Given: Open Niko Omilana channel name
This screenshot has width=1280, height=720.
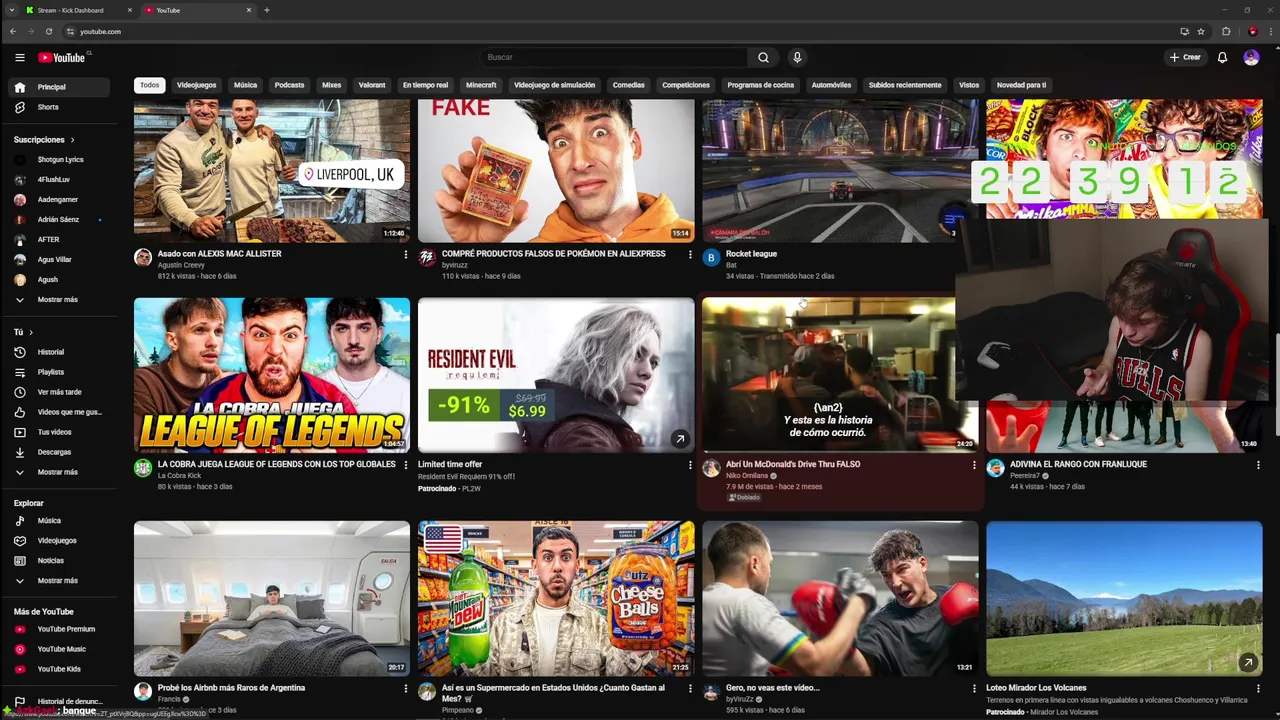Looking at the screenshot, I should [747, 476].
